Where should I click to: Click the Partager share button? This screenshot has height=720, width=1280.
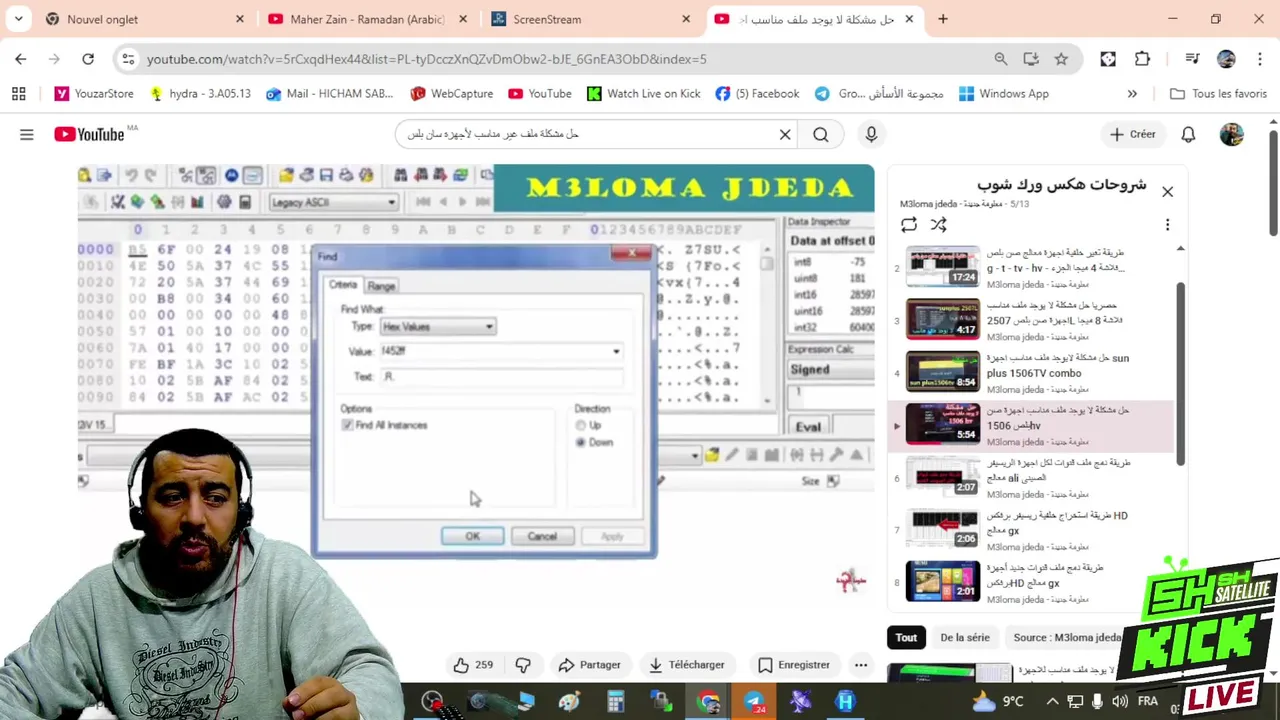589,665
